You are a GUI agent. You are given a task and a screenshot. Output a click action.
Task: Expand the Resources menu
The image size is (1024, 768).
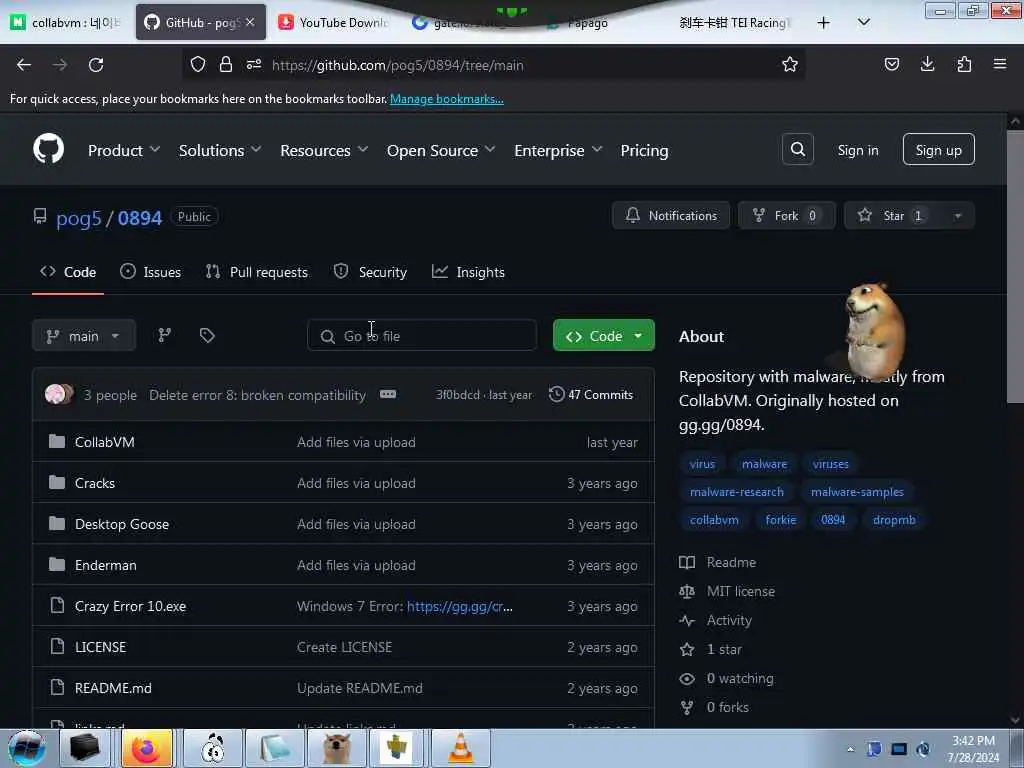(324, 150)
